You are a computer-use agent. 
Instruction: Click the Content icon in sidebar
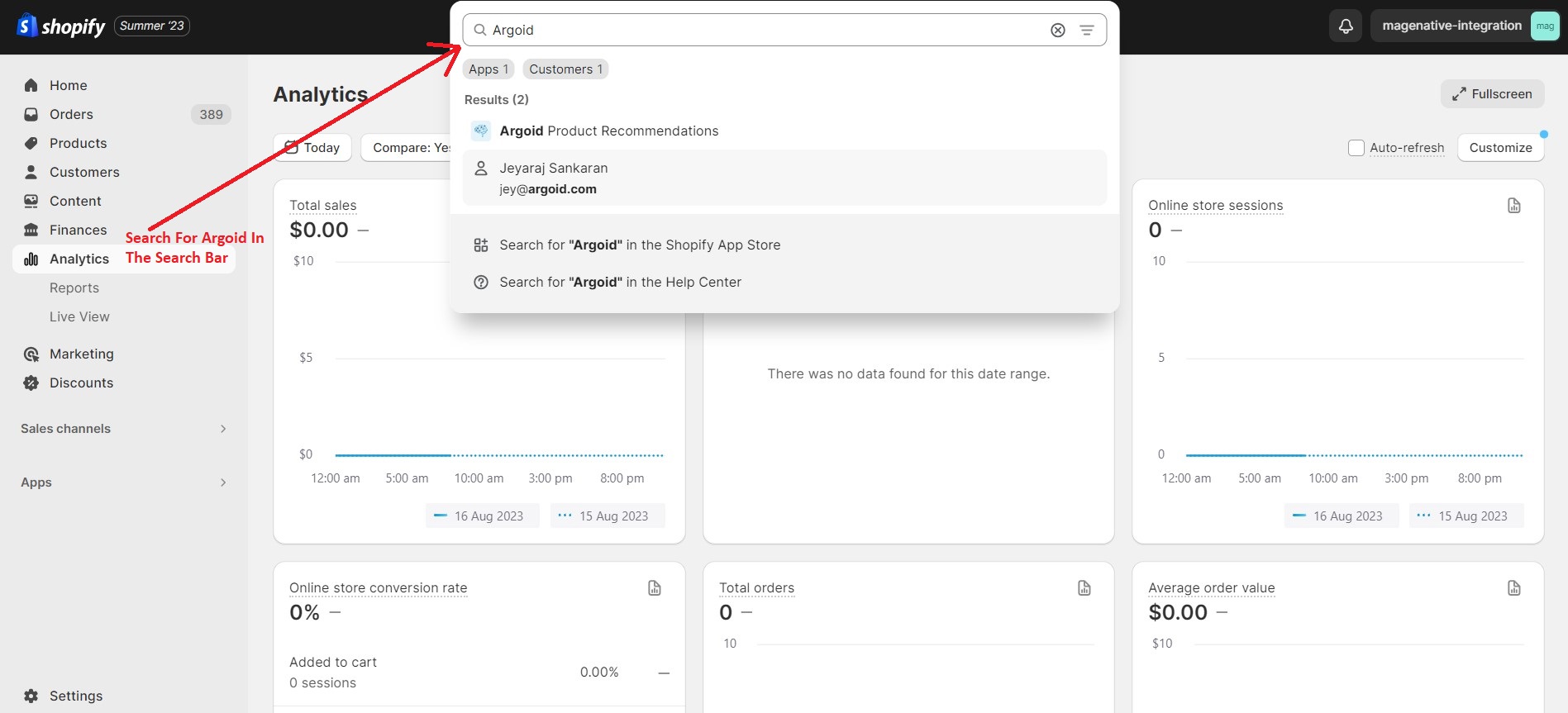point(31,201)
